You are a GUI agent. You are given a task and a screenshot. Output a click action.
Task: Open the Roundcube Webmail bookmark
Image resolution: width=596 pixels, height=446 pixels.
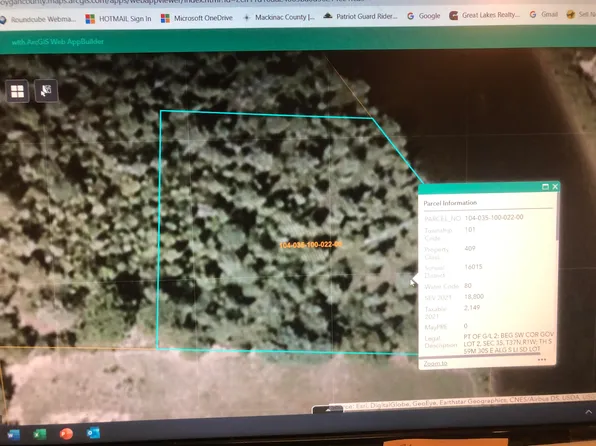pyautogui.click(x=38, y=19)
